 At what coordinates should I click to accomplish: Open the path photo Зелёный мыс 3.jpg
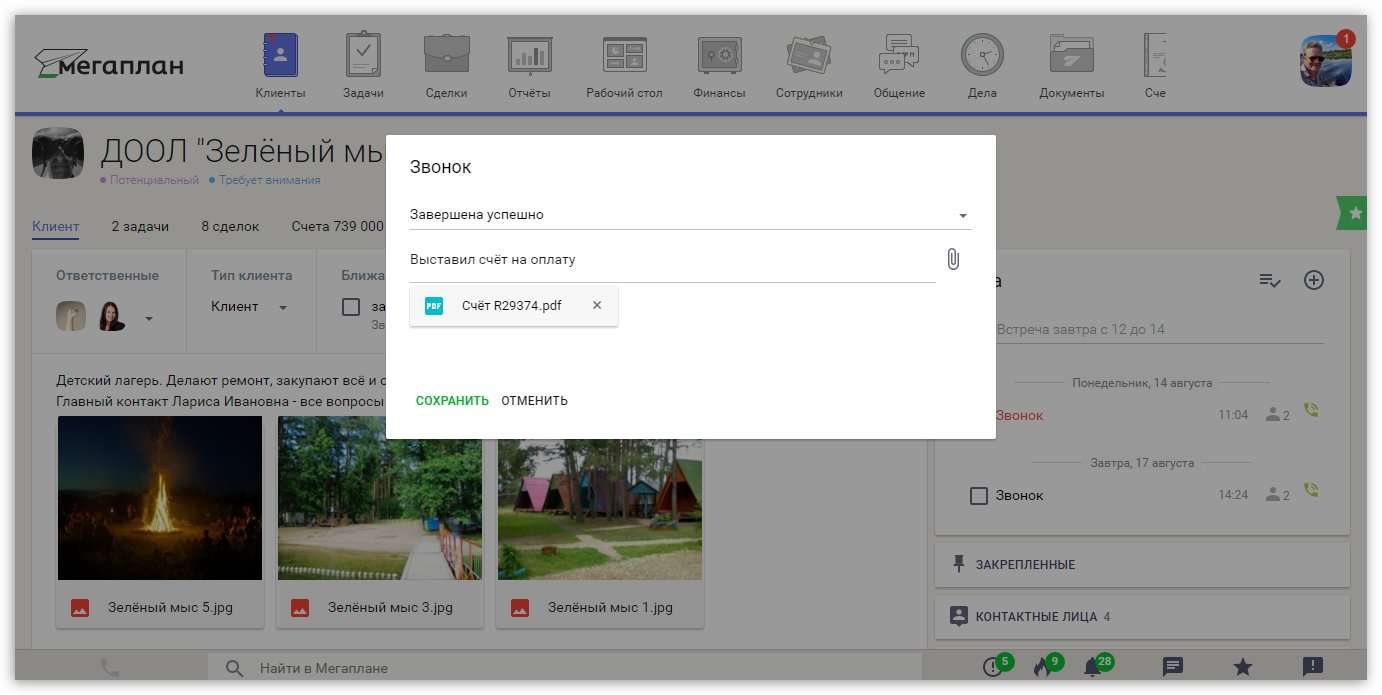click(x=380, y=498)
